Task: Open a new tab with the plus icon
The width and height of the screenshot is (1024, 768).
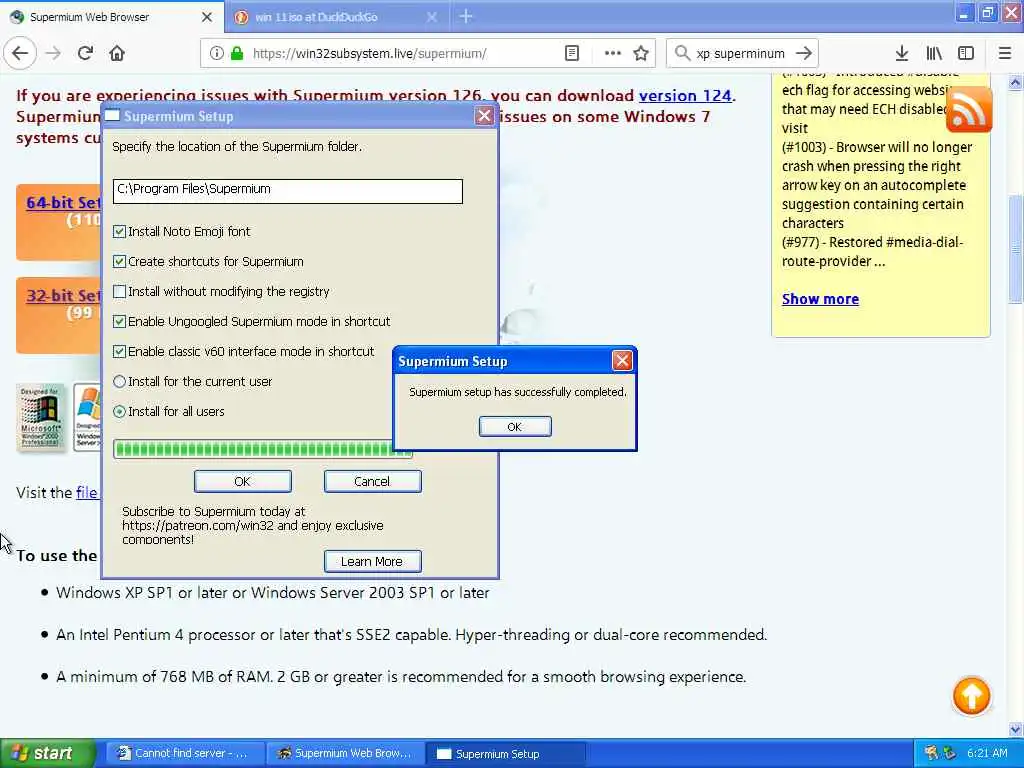Action: pyautogui.click(x=466, y=16)
